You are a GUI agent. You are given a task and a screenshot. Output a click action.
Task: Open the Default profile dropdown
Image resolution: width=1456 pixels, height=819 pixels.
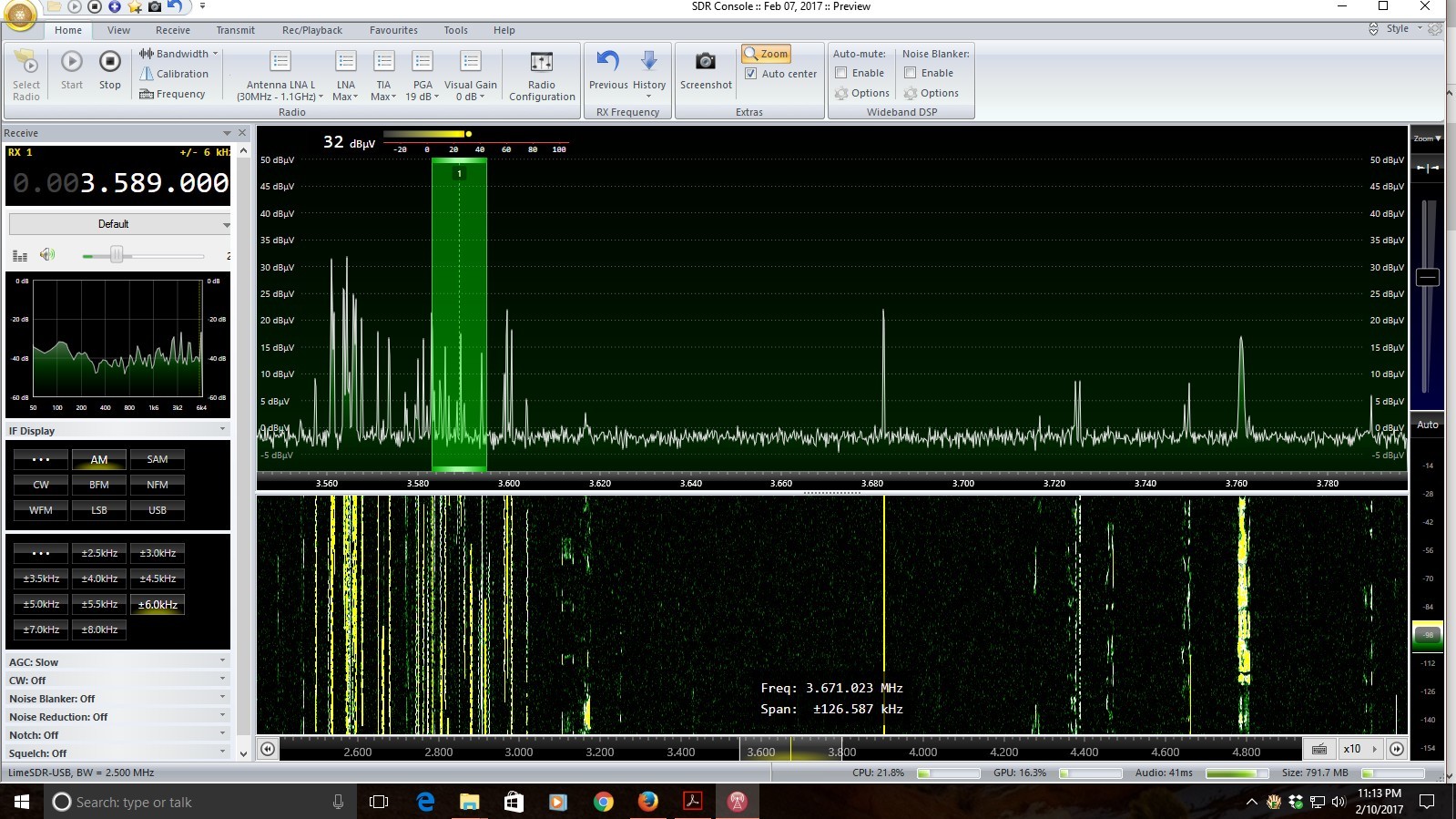point(118,224)
